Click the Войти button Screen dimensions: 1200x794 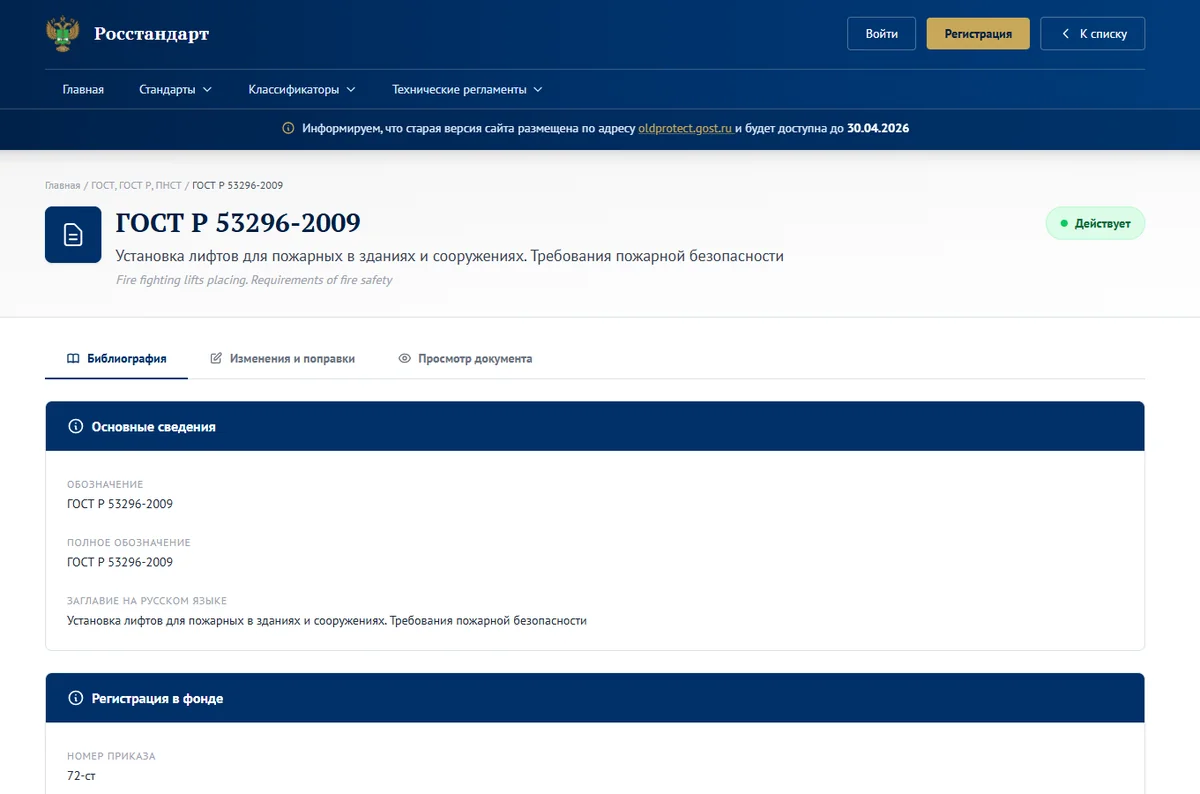pyautogui.click(x=882, y=33)
